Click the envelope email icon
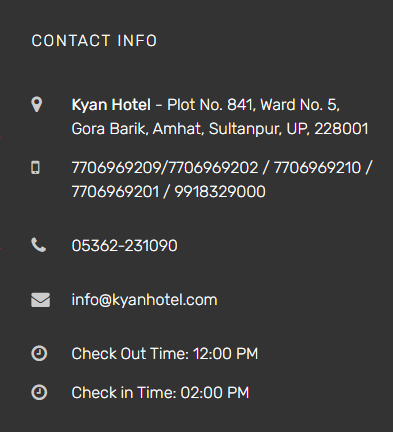This screenshot has width=393, height=432. click(x=41, y=300)
